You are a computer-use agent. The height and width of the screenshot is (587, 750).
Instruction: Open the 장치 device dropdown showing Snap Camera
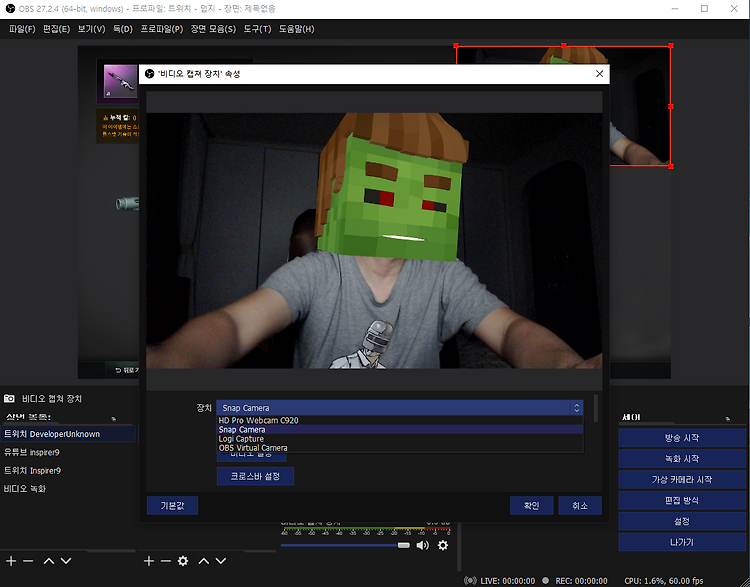[x=399, y=408]
